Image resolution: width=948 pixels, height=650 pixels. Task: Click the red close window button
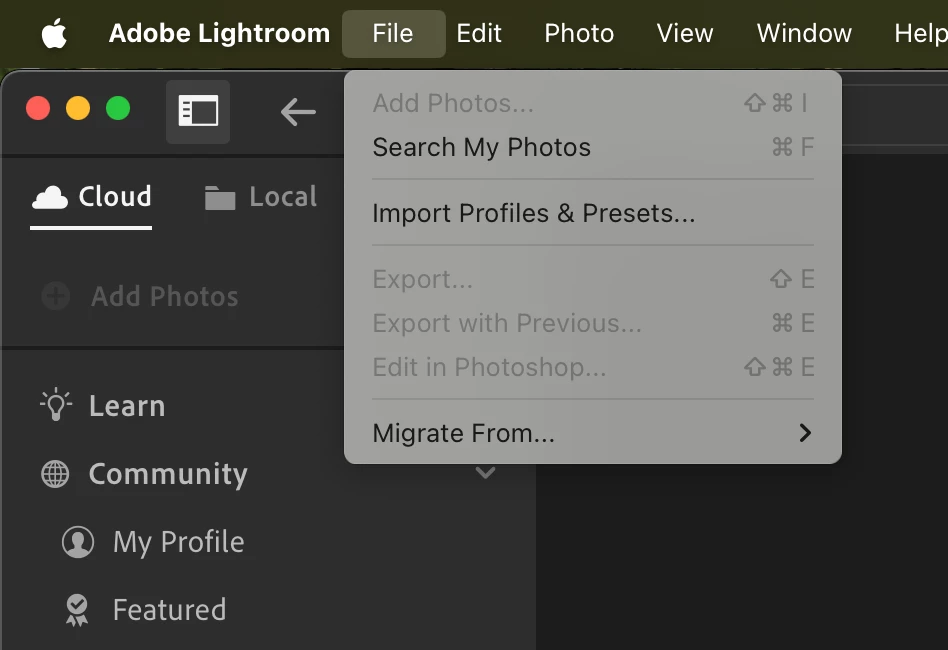point(38,108)
